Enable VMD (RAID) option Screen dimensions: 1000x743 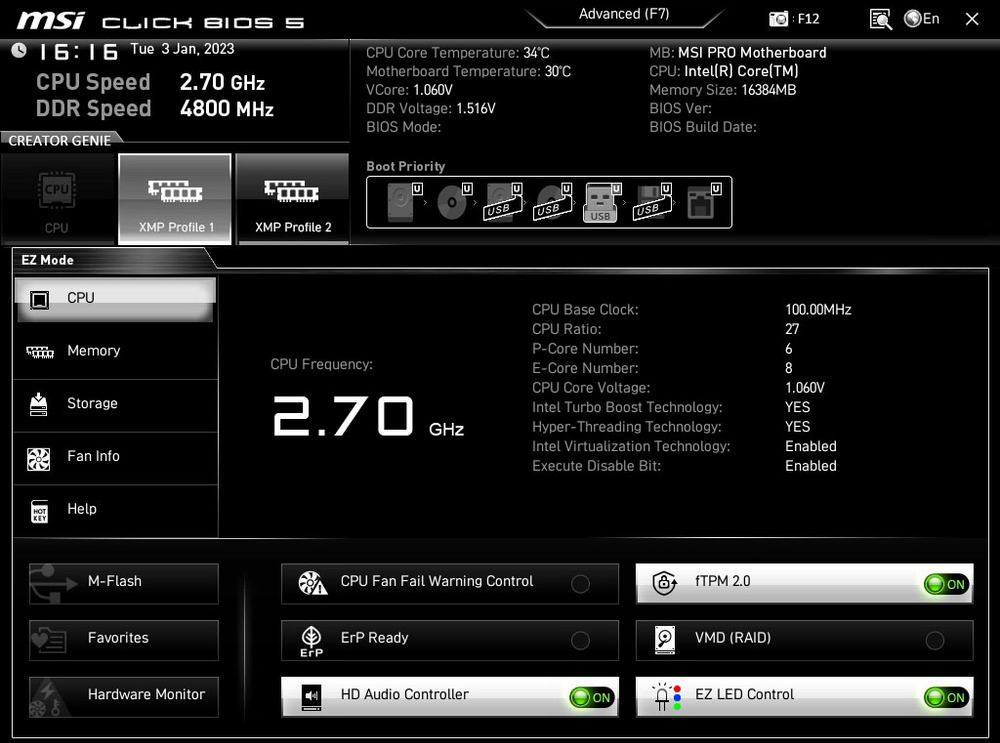(x=804, y=640)
